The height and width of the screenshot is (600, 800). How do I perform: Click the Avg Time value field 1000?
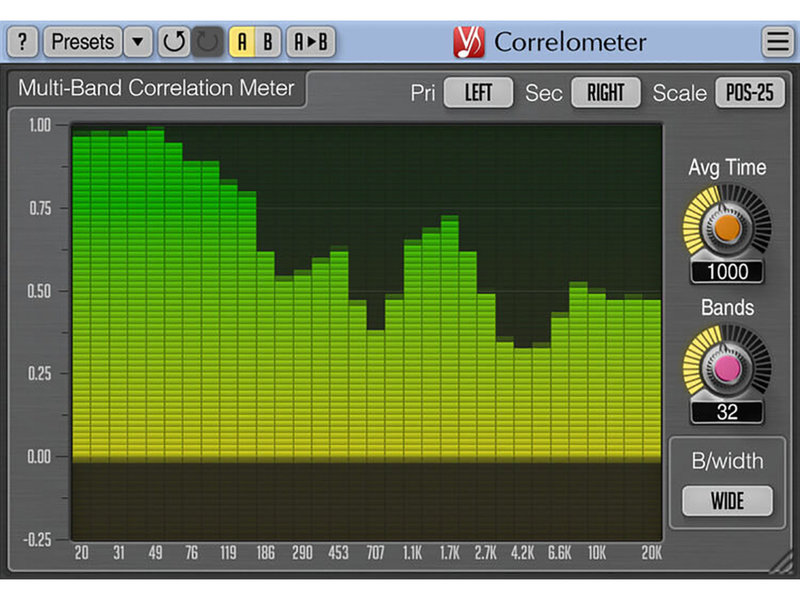(727, 272)
